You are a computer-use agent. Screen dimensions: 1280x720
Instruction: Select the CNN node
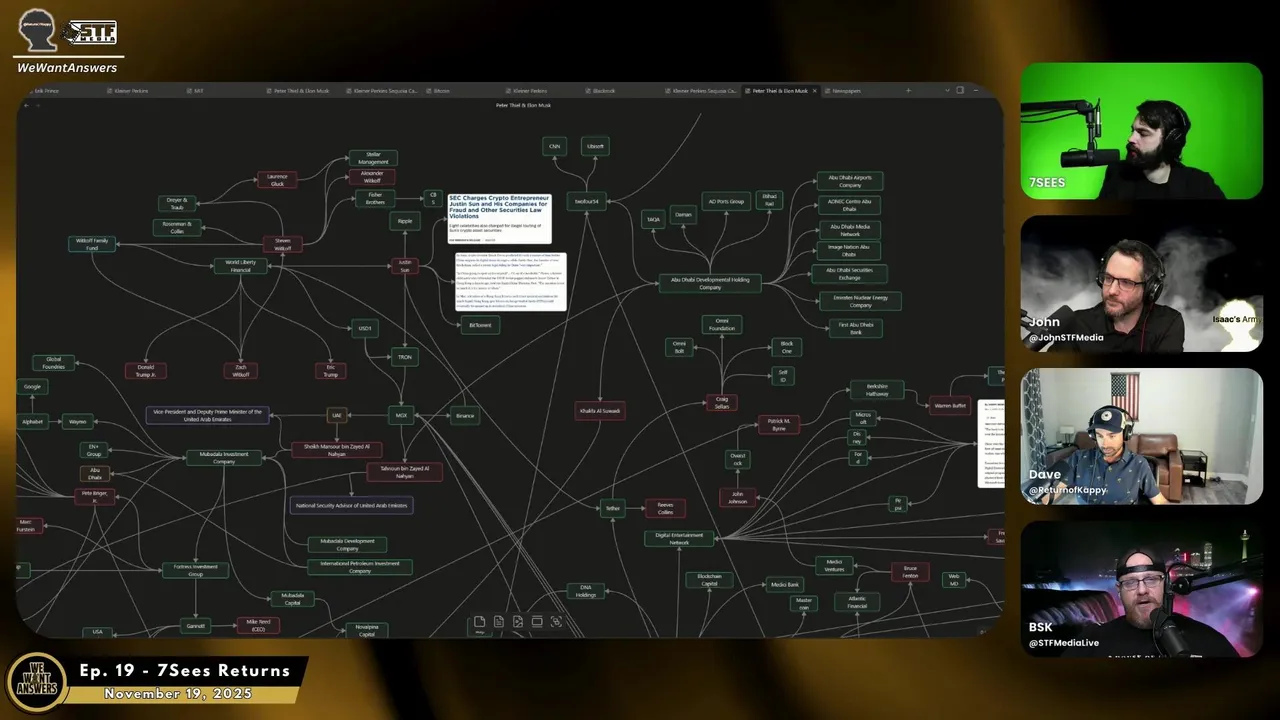(555, 146)
